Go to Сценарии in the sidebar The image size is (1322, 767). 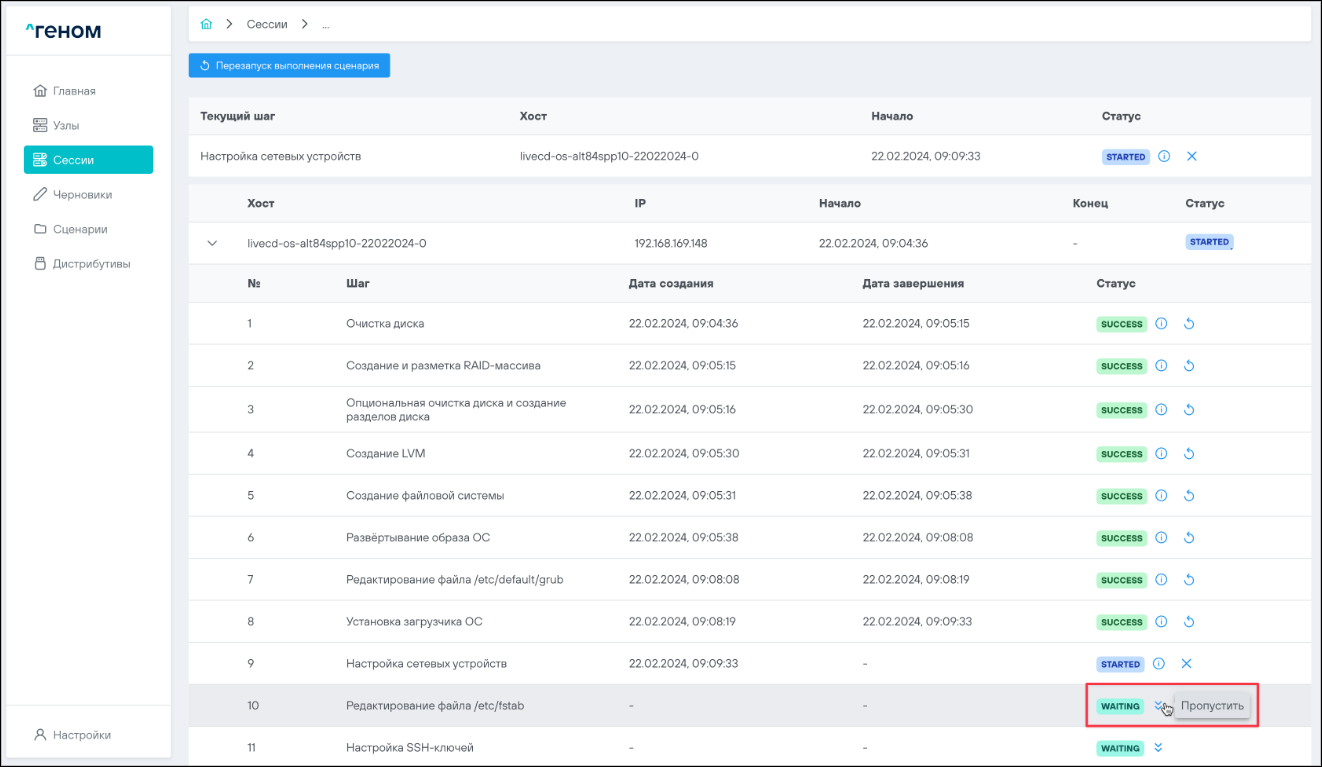coord(79,229)
